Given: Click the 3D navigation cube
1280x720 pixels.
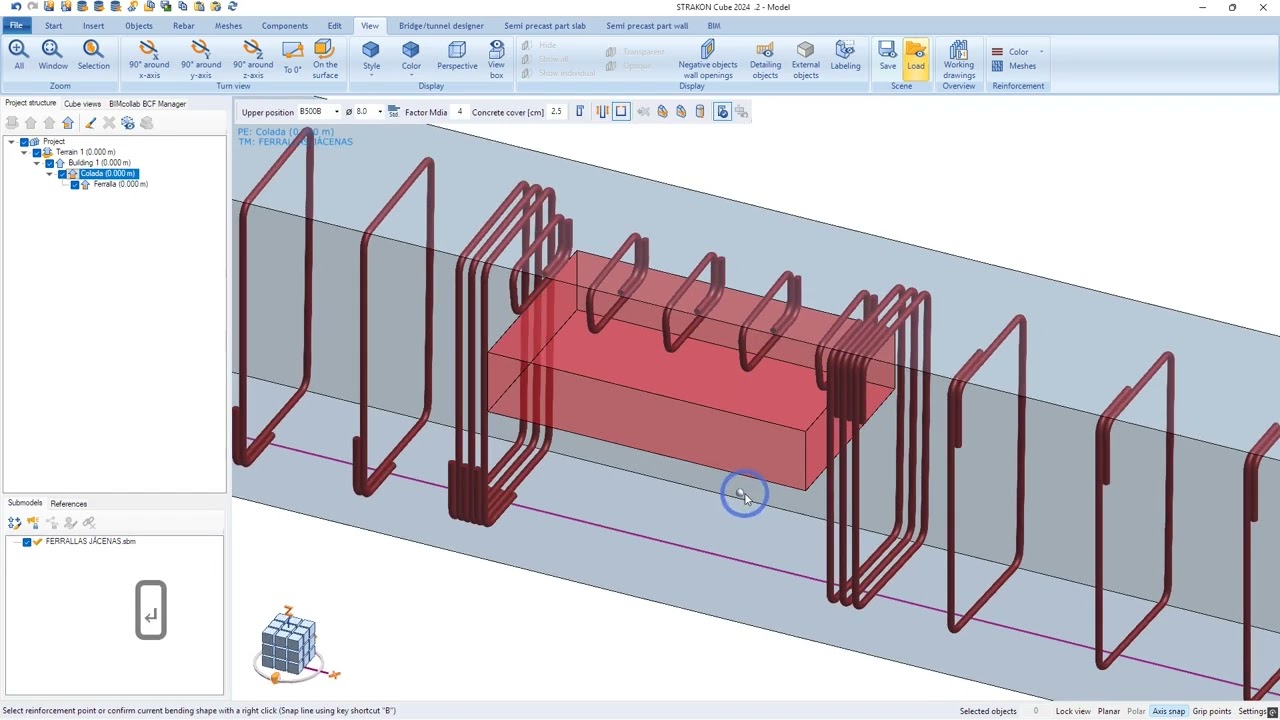Looking at the screenshot, I should [290, 645].
